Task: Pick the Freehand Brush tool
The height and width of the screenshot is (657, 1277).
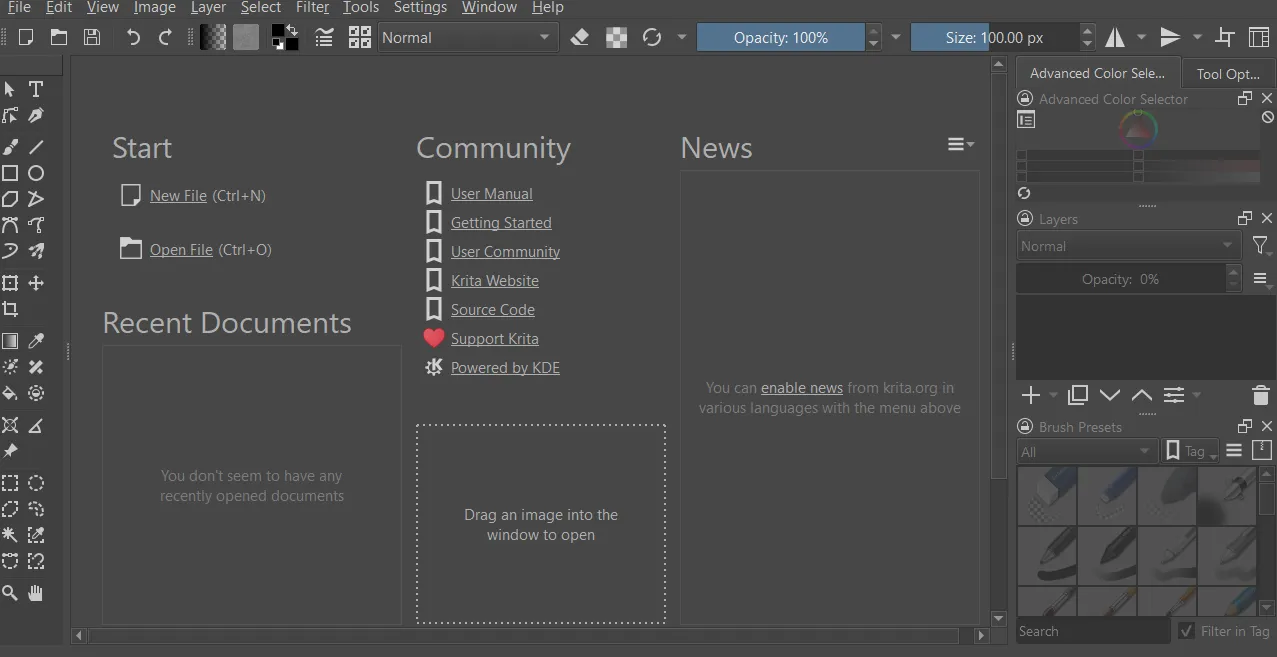Action: (x=10, y=147)
